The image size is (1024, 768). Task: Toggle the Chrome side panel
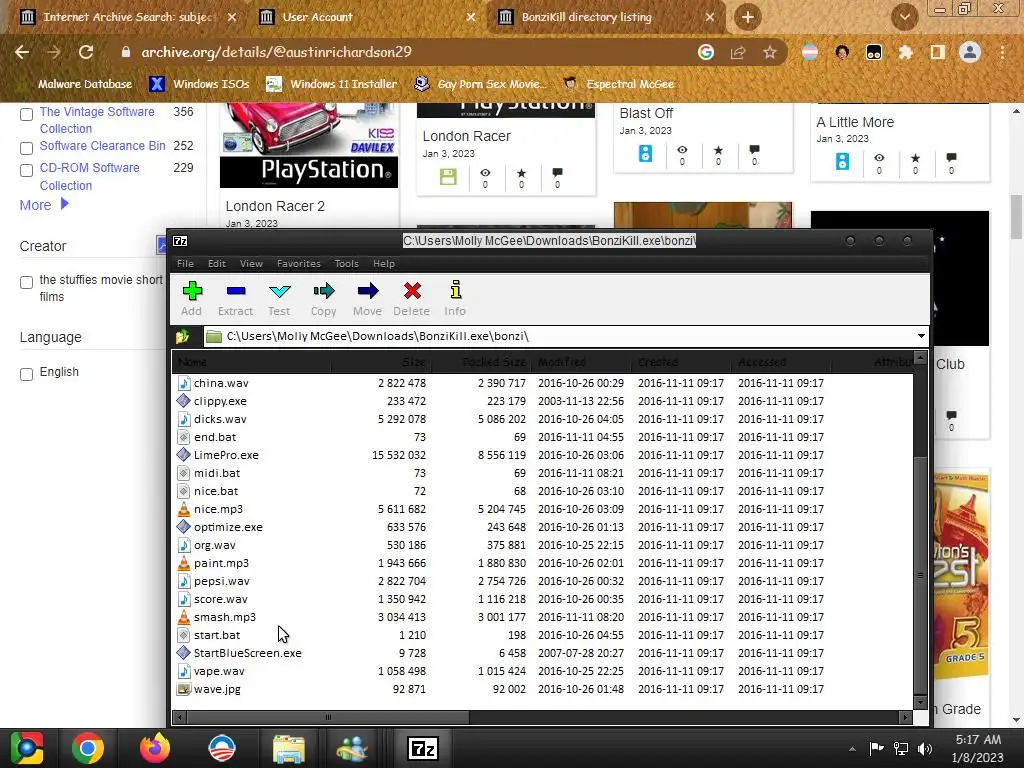point(938,52)
